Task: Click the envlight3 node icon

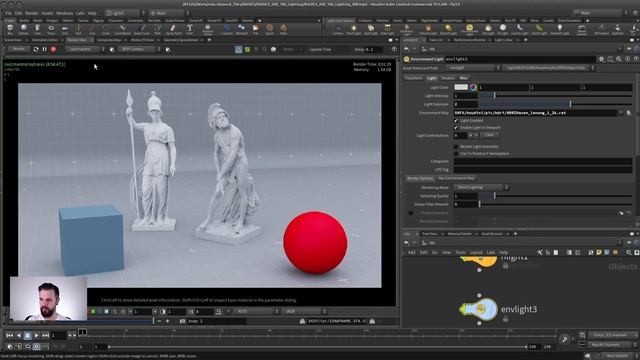Action: click(x=480, y=309)
